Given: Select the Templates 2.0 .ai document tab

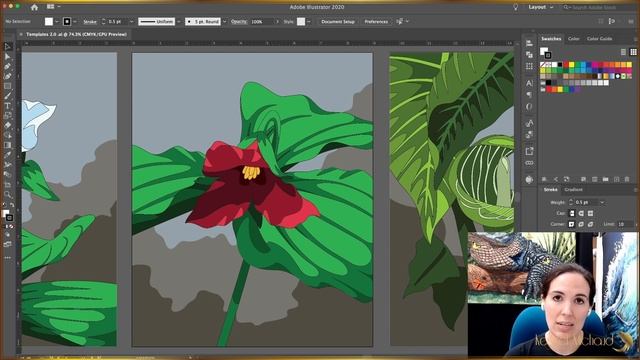Looking at the screenshot, I should click(76, 35).
